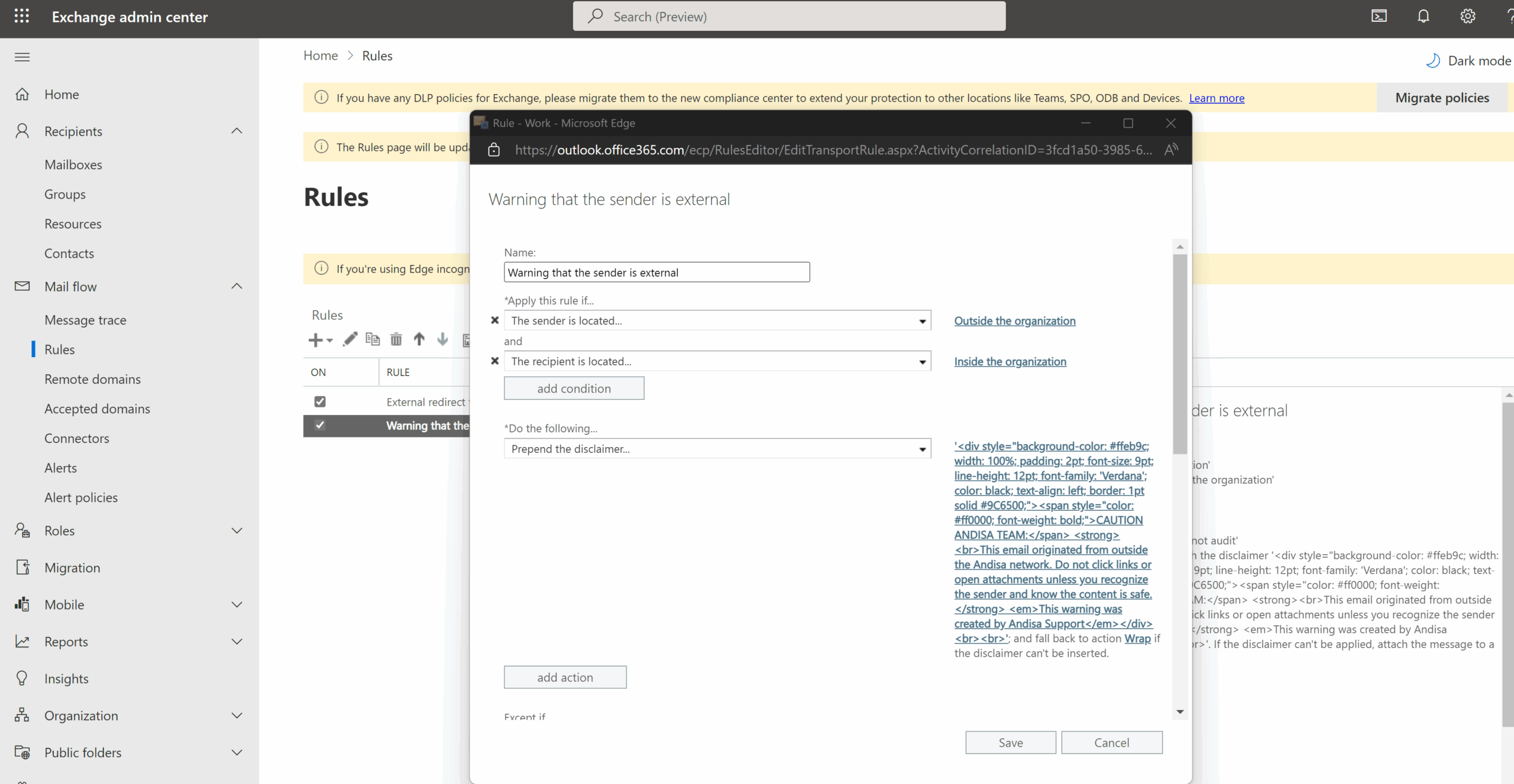Click the Home house icon in sidebar
1514x784 pixels.
pyautogui.click(x=22, y=94)
